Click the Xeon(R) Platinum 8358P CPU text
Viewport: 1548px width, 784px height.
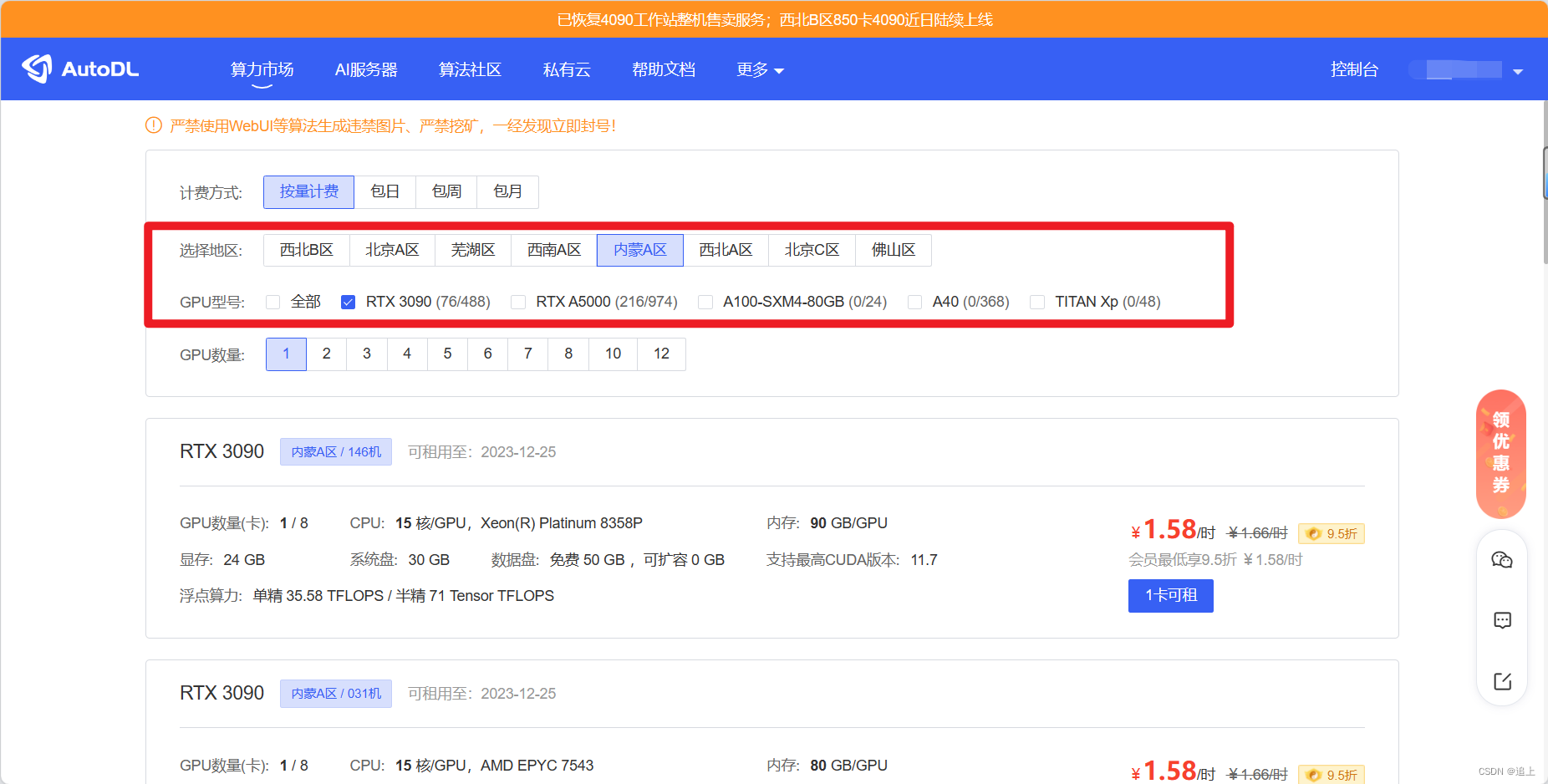point(562,522)
